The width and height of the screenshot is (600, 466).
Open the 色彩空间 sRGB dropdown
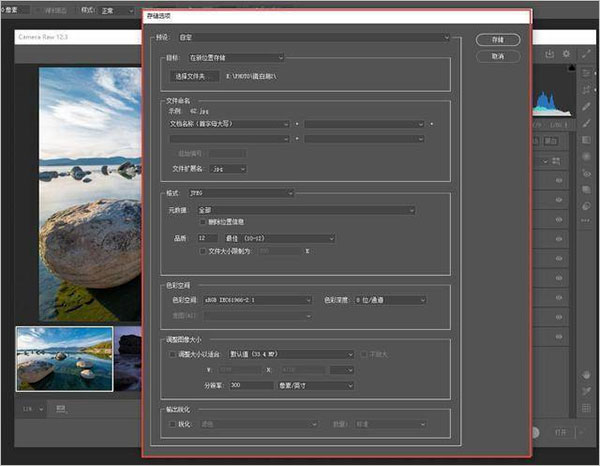pyautogui.click(x=257, y=300)
